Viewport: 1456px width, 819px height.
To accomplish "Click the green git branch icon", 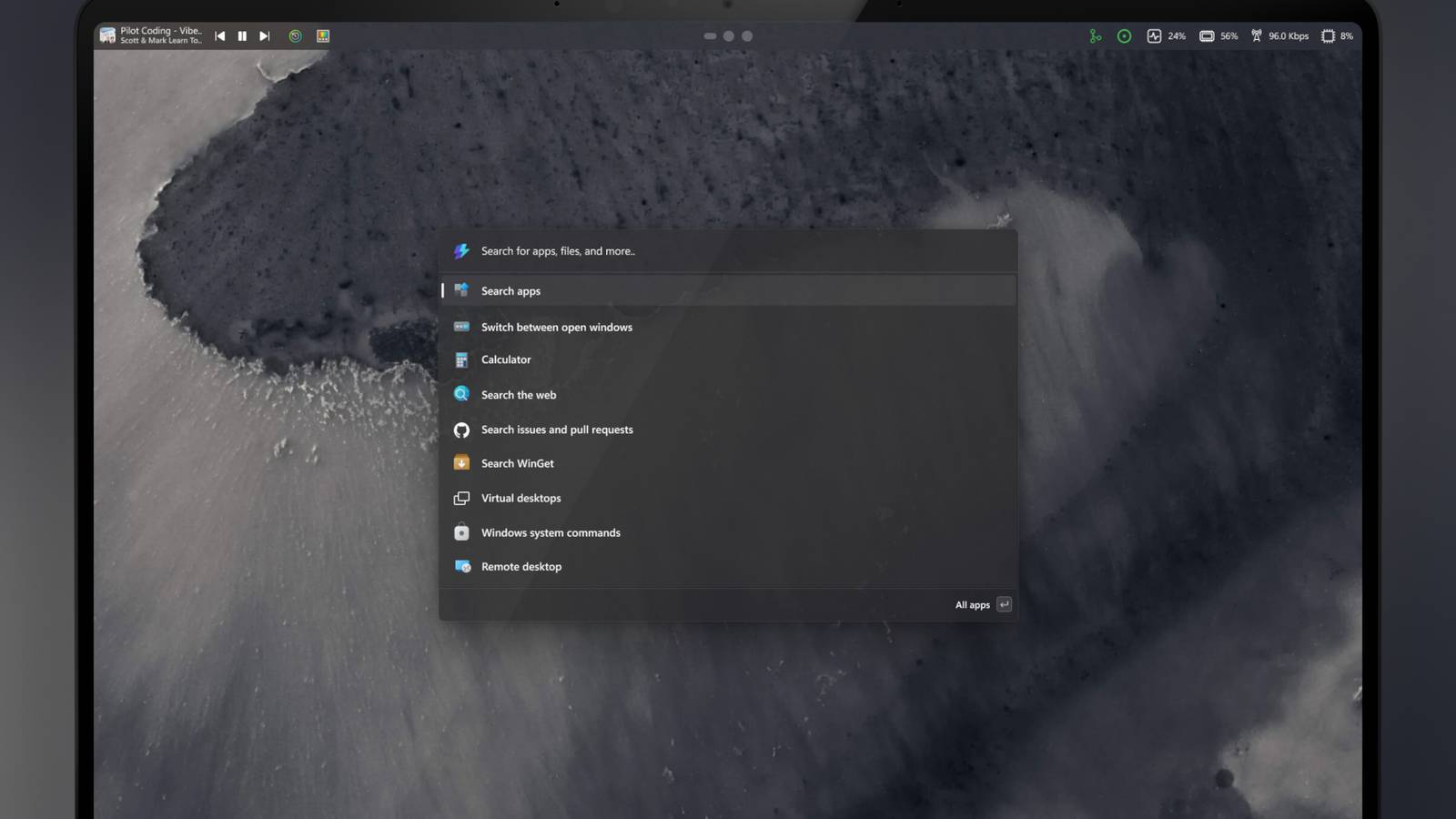I will coord(1096,36).
